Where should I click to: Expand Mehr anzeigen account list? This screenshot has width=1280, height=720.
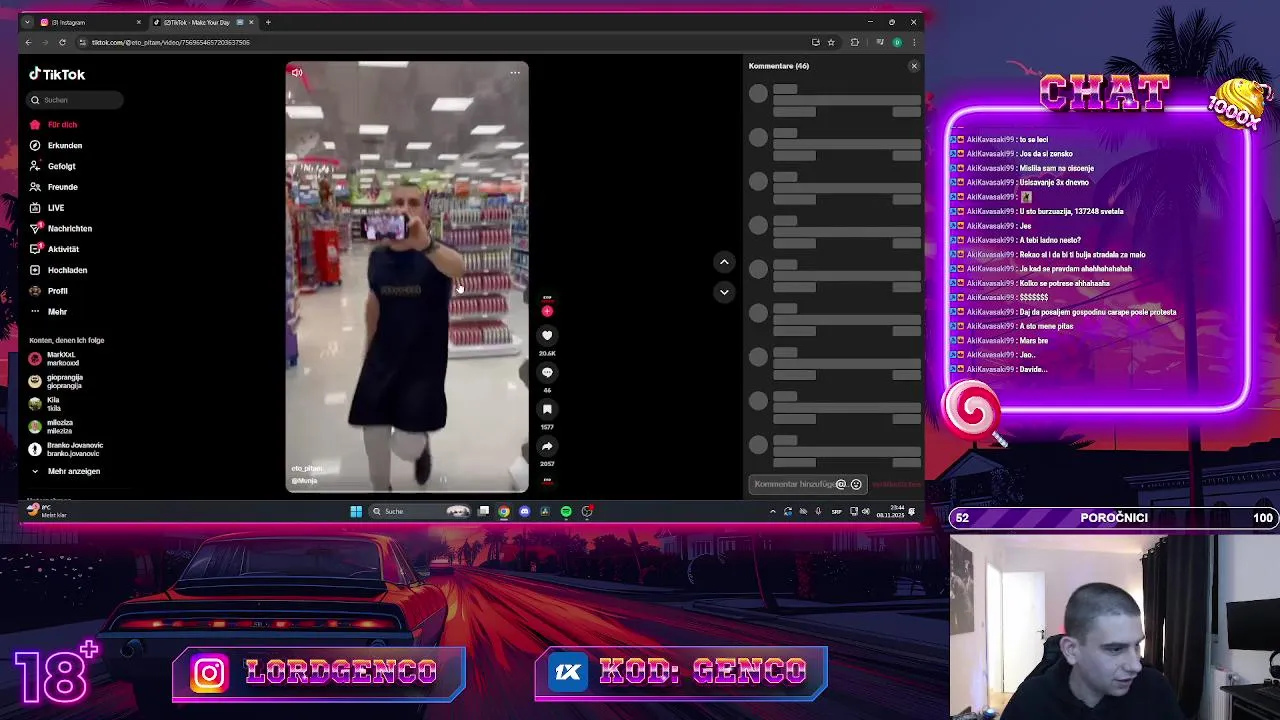click(73, 471)
